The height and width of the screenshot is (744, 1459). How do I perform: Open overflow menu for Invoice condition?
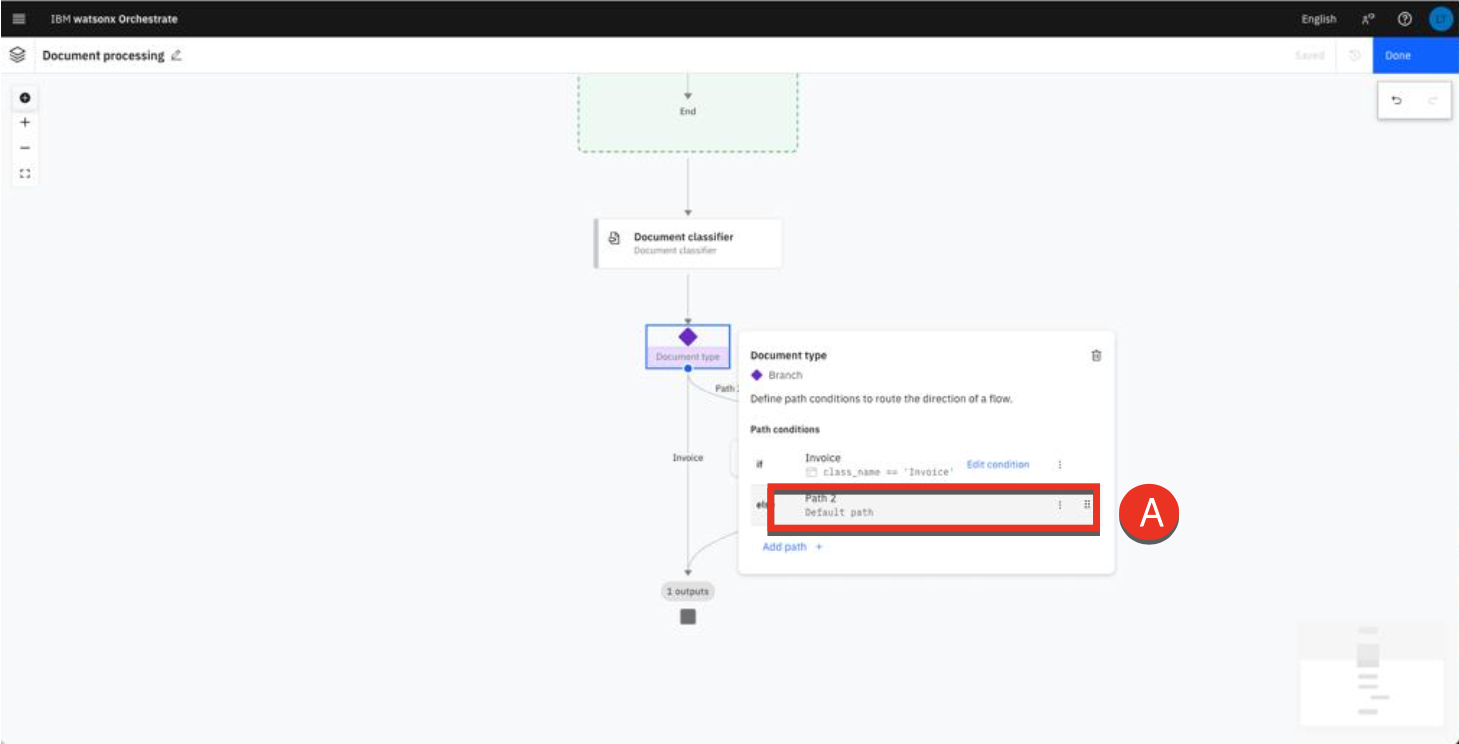pyautogui.click(x=1060, y=465)
